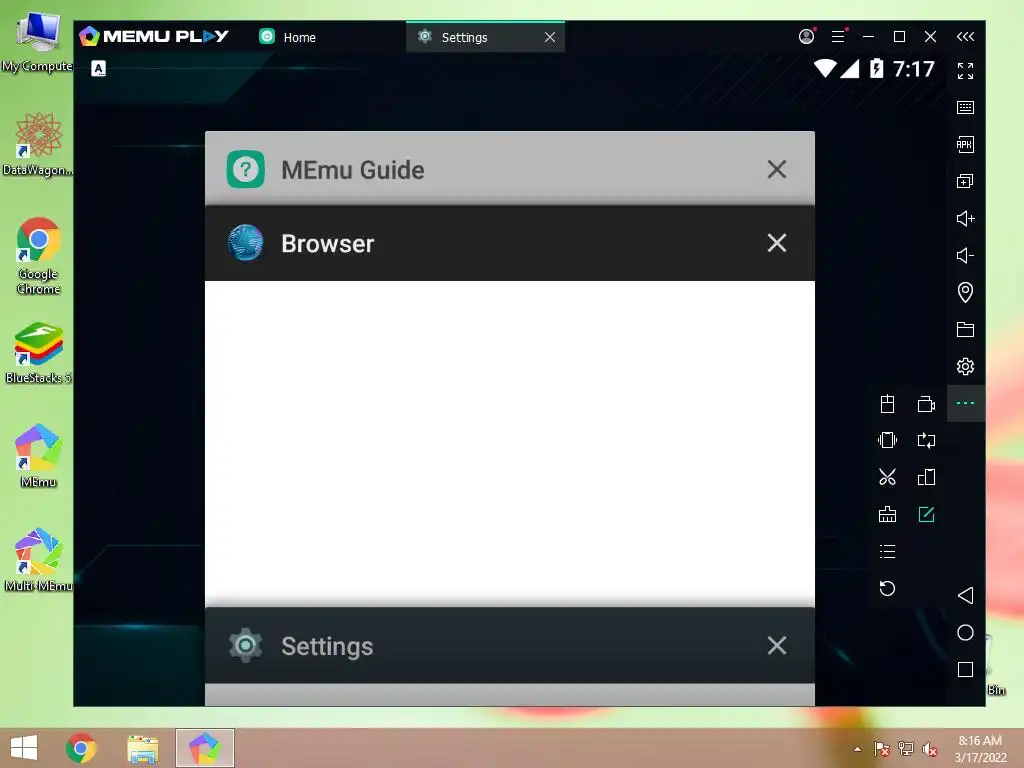The width and height of the screenshot is (1024, 768).
Task: Click the network tray icon
Action: pyautogui.click(x=906, y=749)
